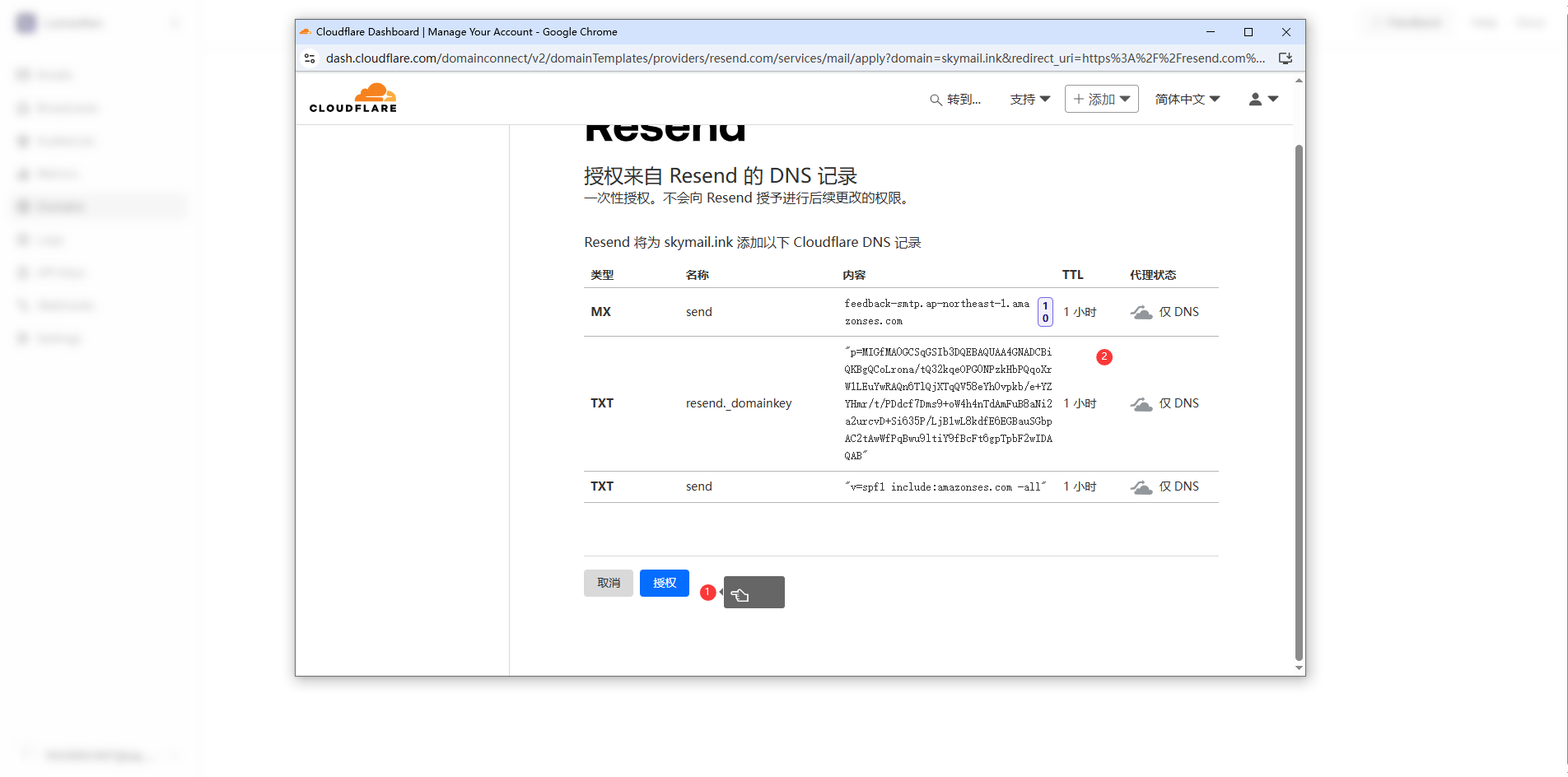The image size is (1568, 777).
Task: Click the red numbered marker 1
Action: (707, 592)
